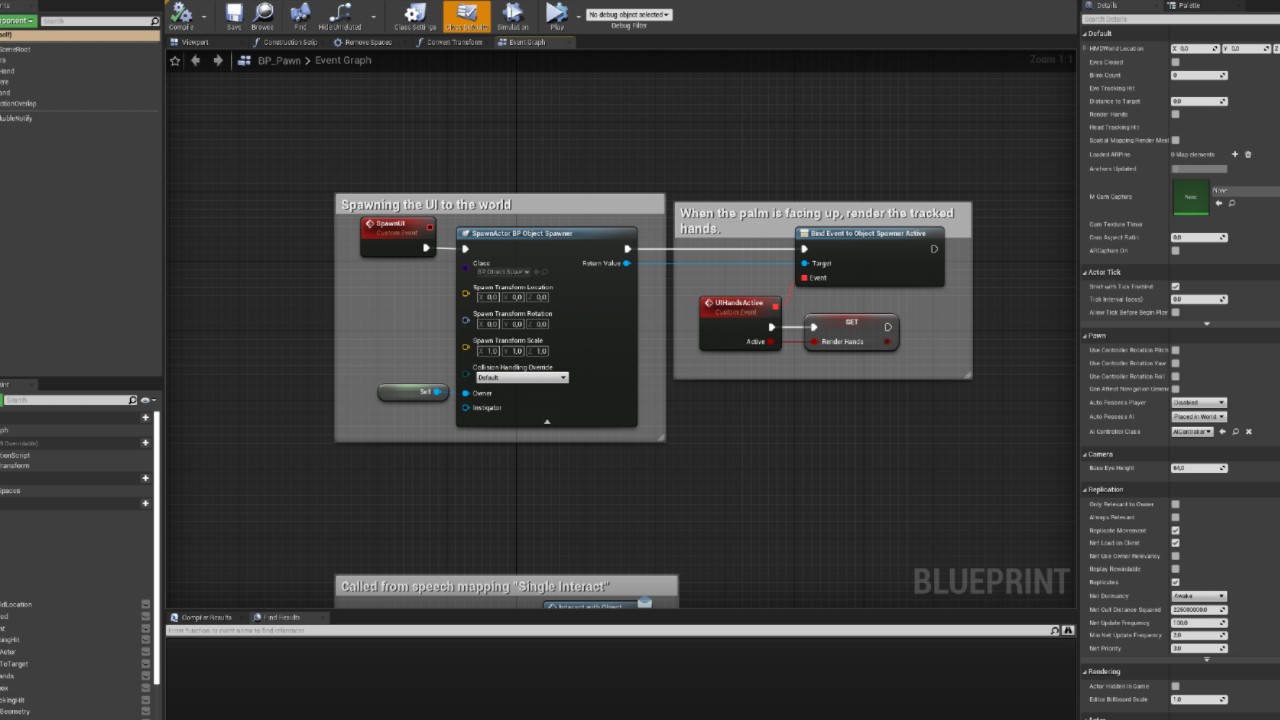Switch to the Palette tab
The image size is (1280, 720).
click(1188, 5)
